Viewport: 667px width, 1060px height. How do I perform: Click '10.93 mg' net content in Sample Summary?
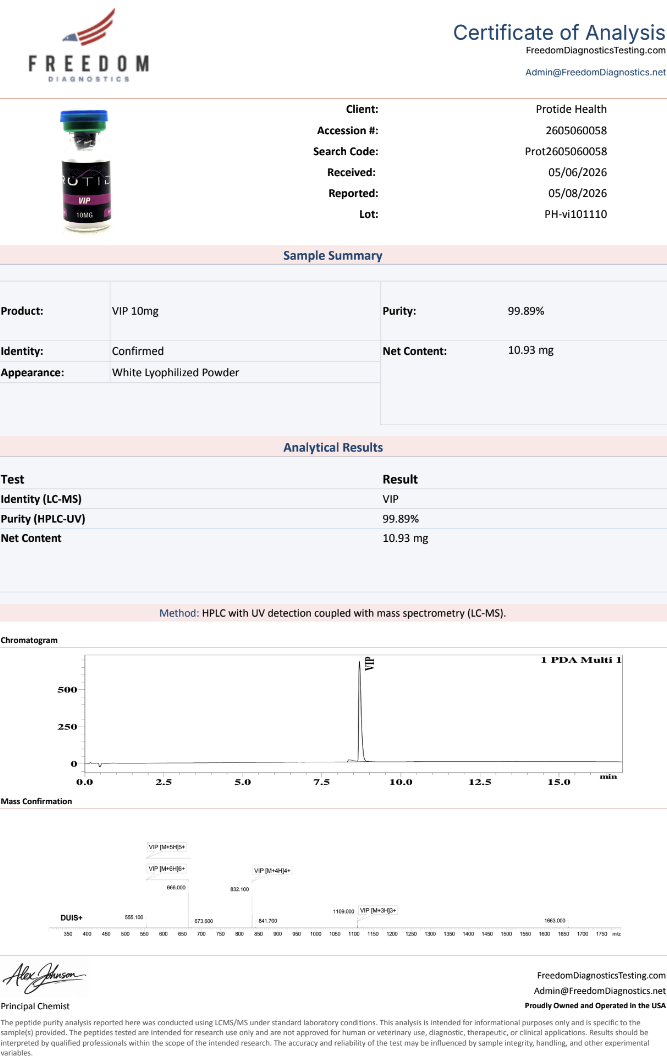coord(530,350)
